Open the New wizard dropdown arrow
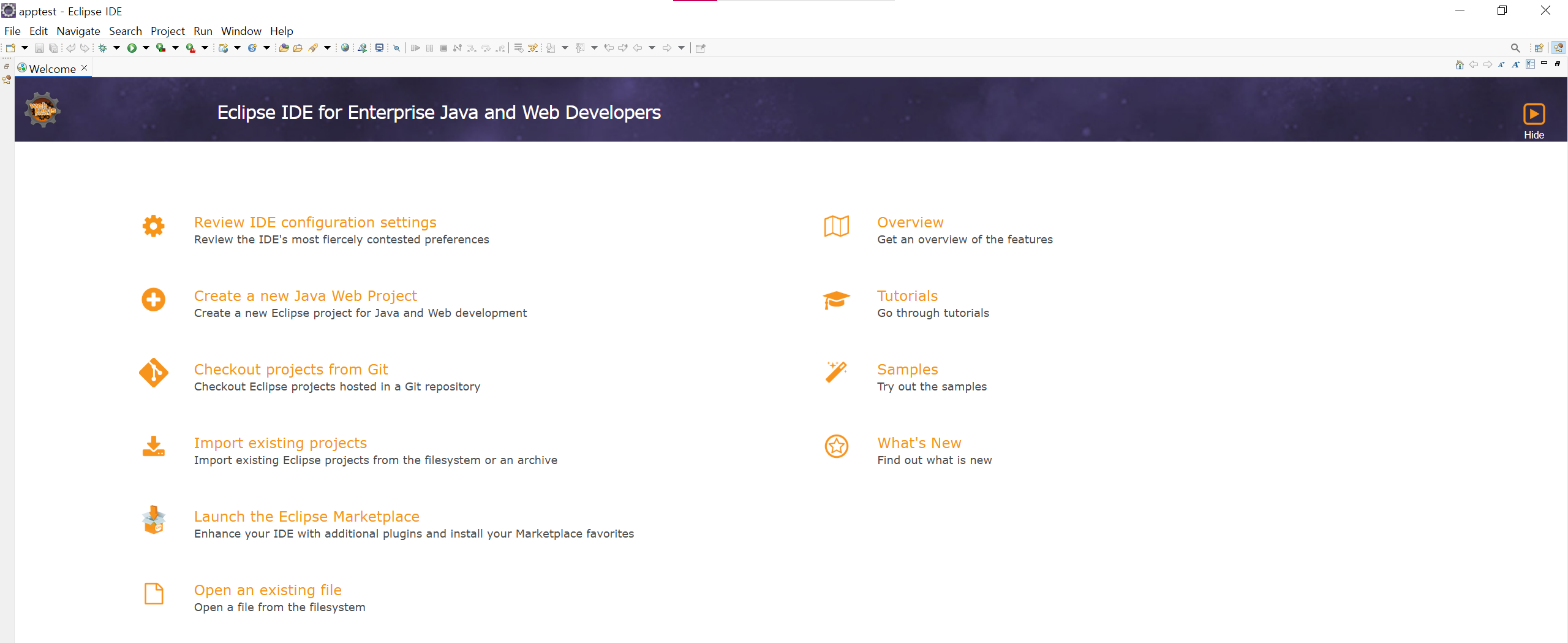The image size is (1568, 643). point(24,48)
